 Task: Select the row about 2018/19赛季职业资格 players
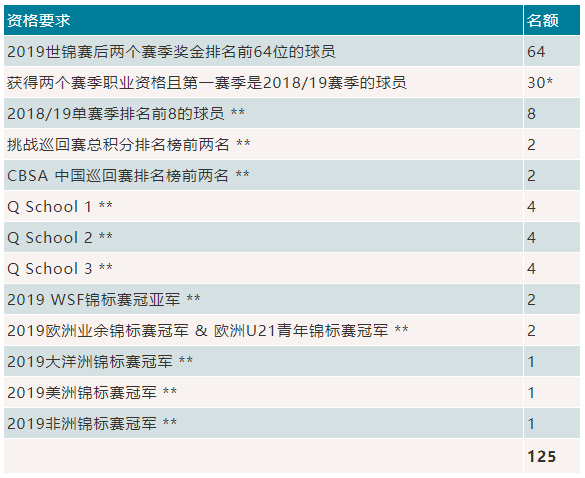coord(292,82)
